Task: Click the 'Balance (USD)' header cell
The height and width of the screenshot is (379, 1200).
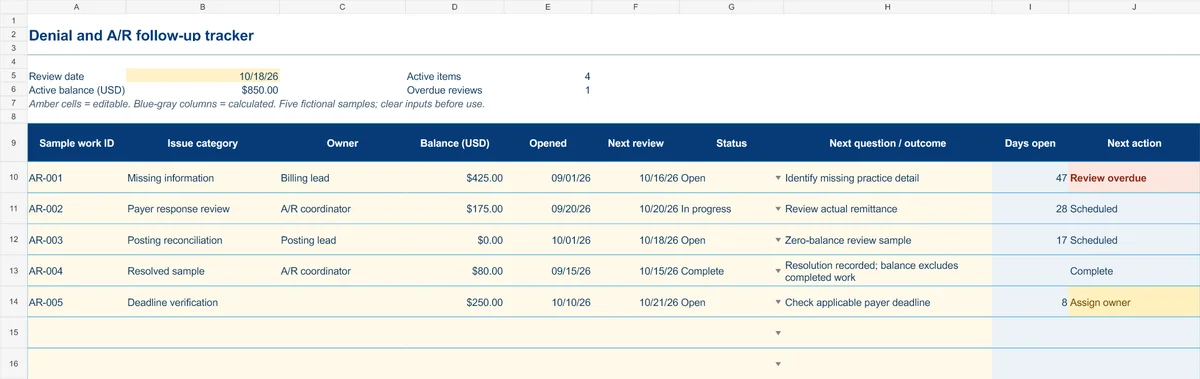Action: pyautogui.click(x=455, y=143)
